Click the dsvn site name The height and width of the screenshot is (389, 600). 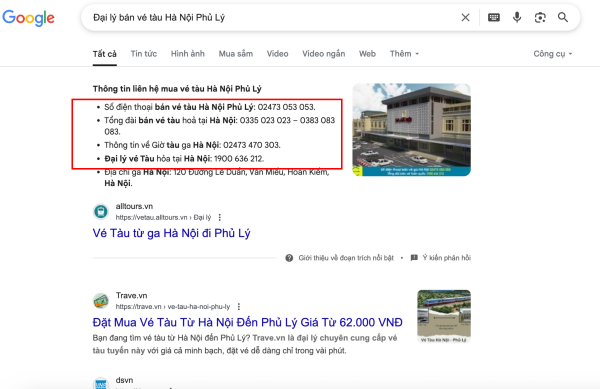click(x=124, y=380)
